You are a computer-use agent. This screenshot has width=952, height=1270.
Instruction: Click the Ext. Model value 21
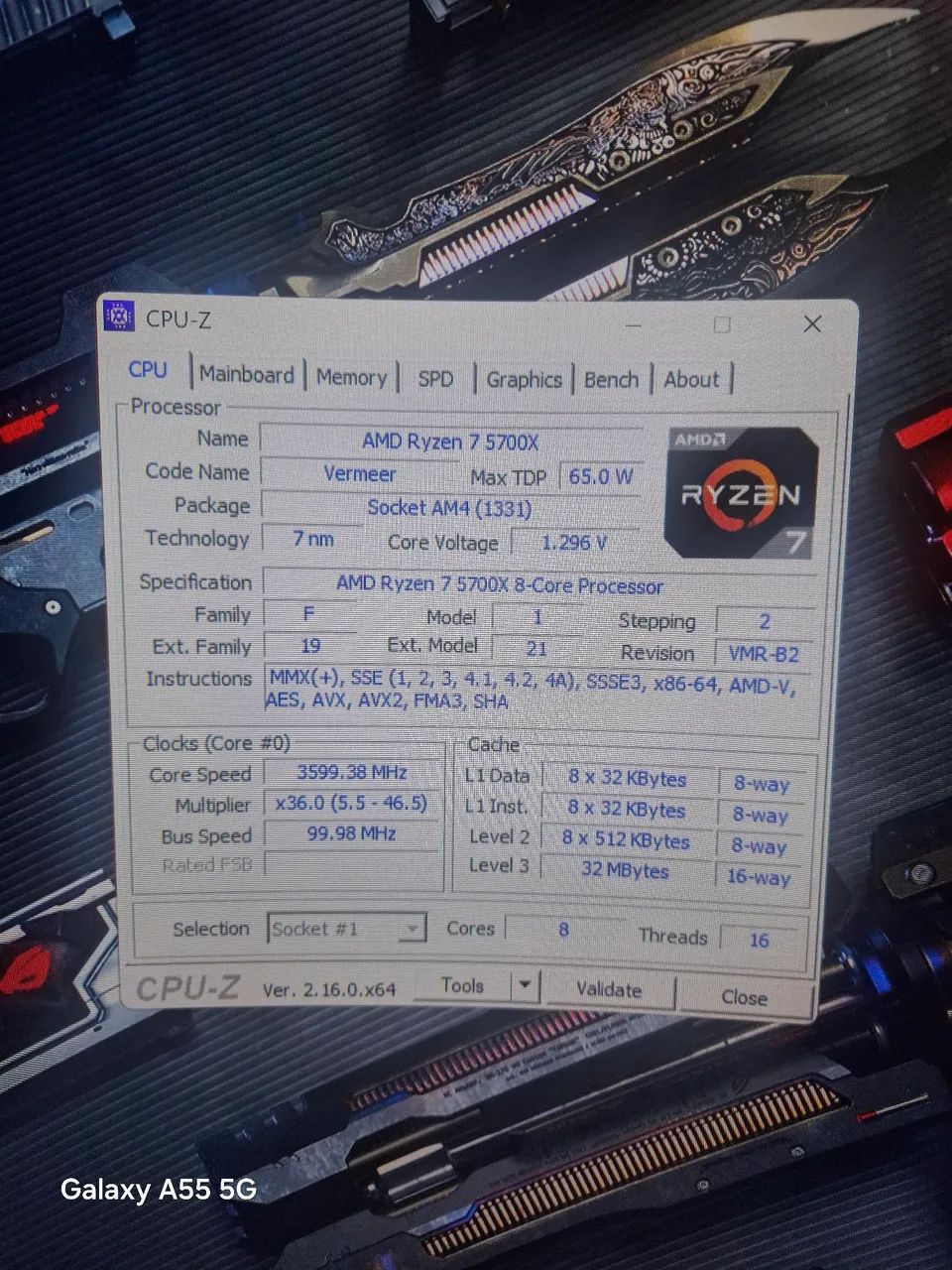pyautogui.click(x=536, y=649)
